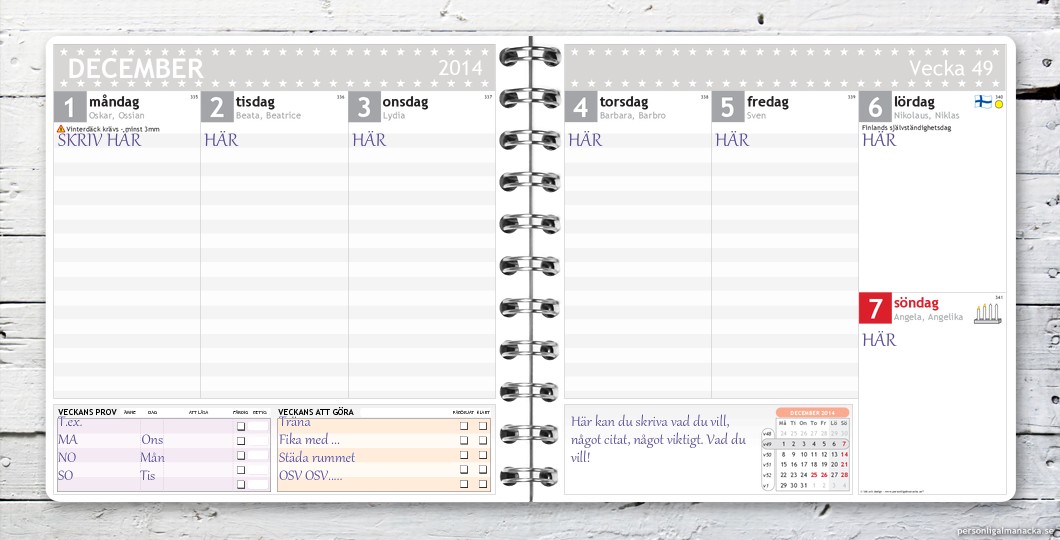Click the gray number 1 Monday date box
Screen dimensions: 1060x540
coord(69,107)
